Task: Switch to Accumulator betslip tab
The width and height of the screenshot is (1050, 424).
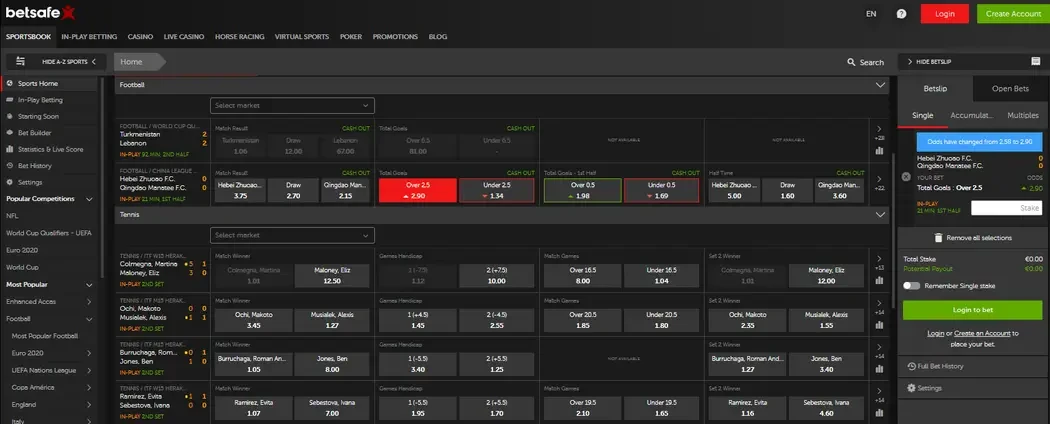Action: click(972, 115)
